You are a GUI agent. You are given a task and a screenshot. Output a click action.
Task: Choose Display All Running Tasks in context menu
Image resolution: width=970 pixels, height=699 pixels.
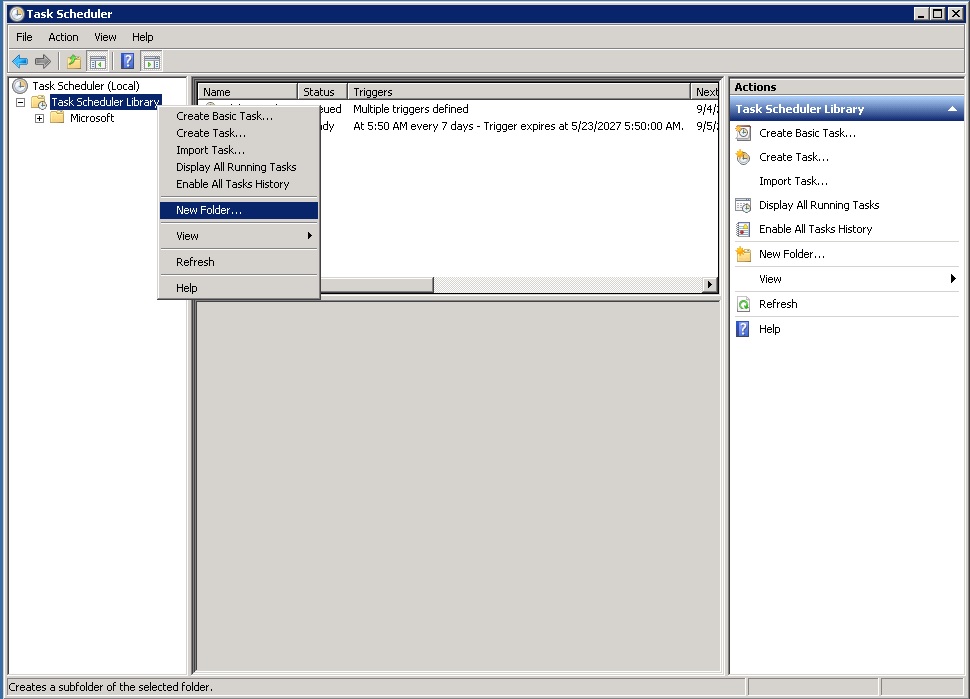pyautogui.click(x=239, y=167)
